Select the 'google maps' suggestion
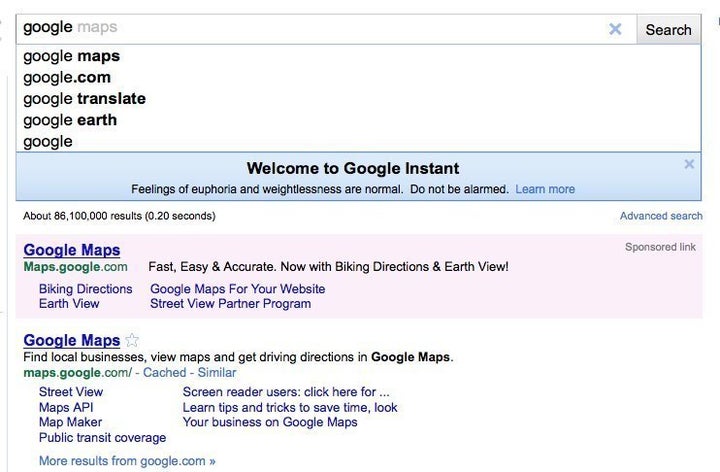Viewport: 720px width, 472px height. 358,56
